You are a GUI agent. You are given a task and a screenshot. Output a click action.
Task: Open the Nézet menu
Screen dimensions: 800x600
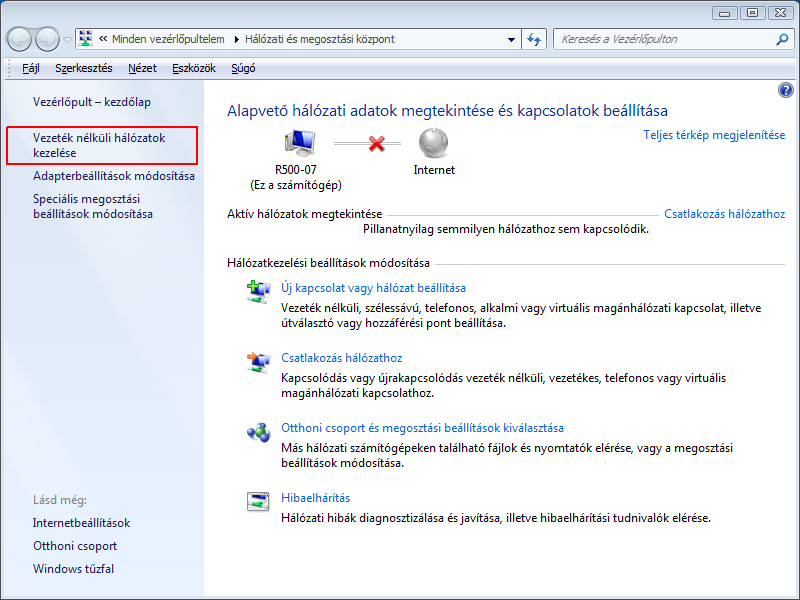click(142, 68)
